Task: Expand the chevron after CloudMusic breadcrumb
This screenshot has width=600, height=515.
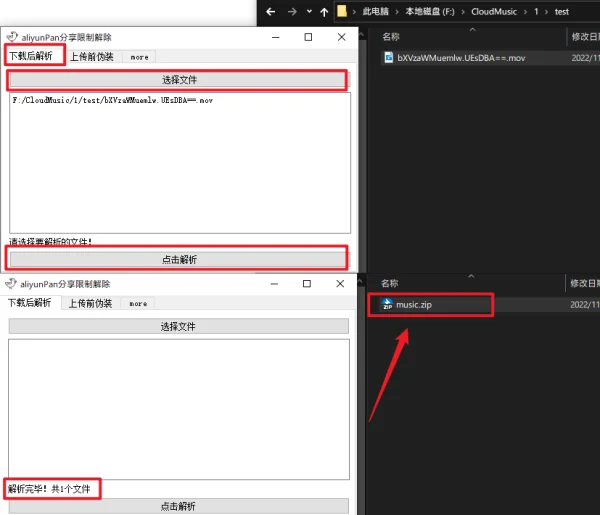Action: tap(525, 12)
